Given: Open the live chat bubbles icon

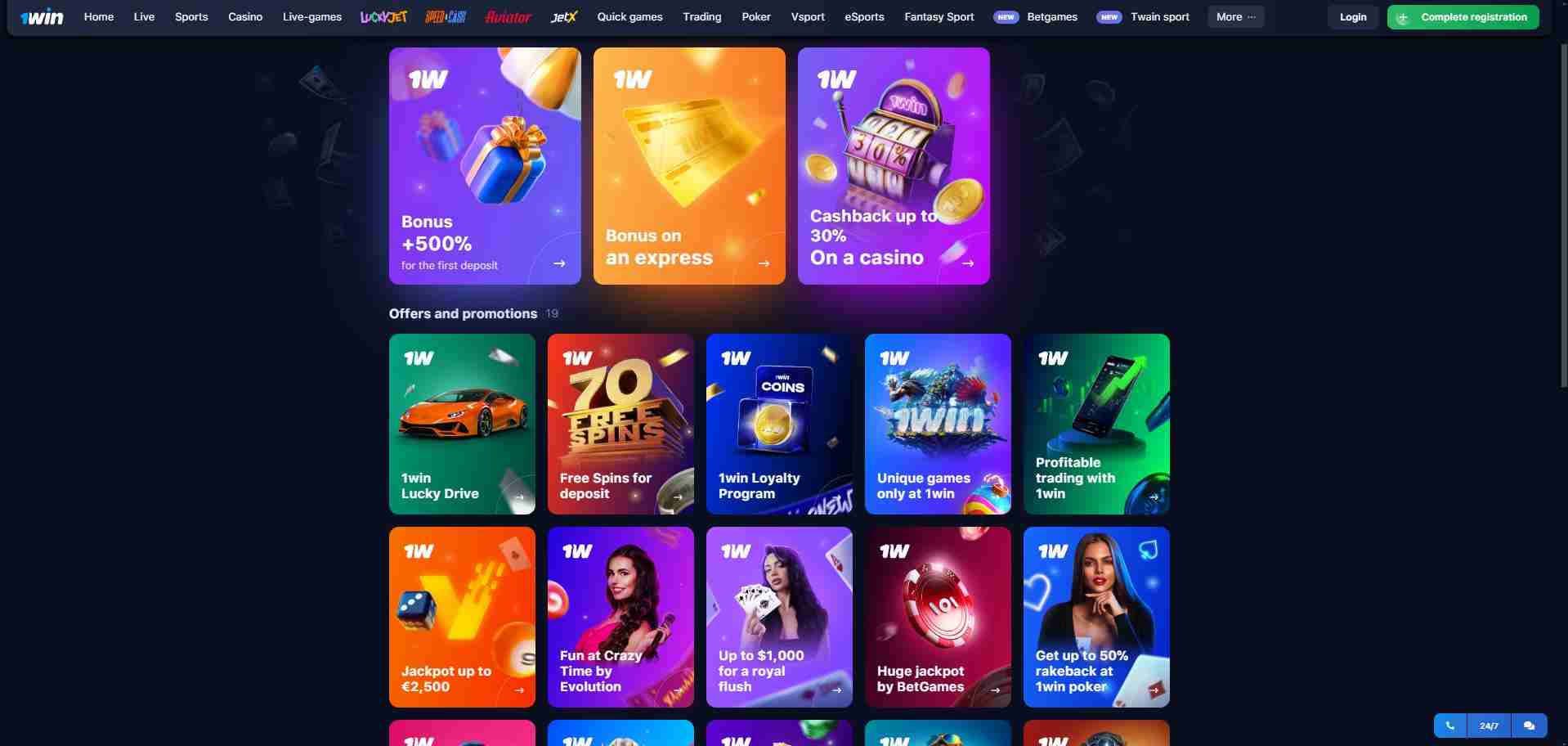Looking at the screenshot, I should pos(1529,726).
